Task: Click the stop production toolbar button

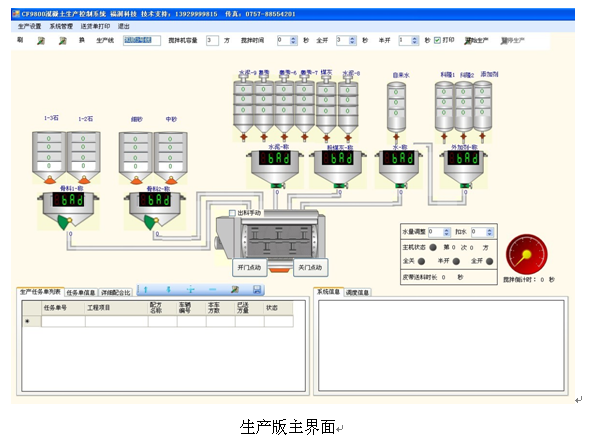Action: pyautogui.click(x=512, y=40)
